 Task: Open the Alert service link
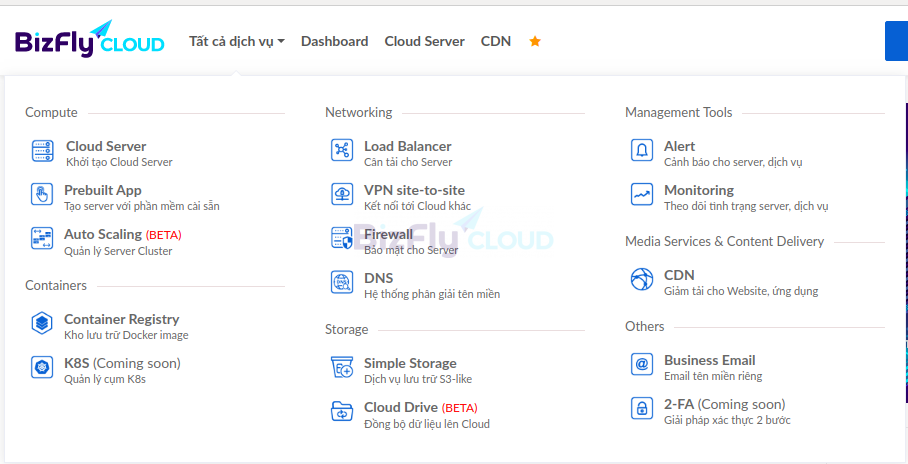[x=679, y=147]
